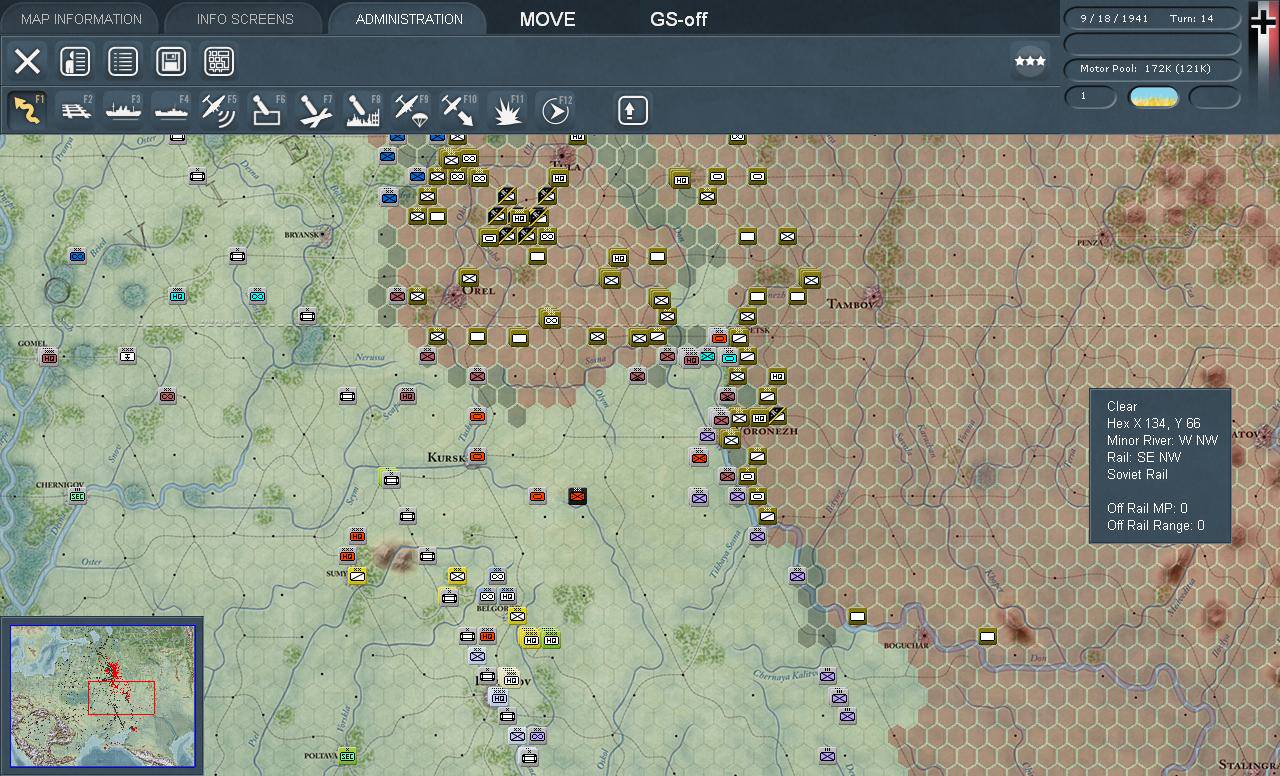The image size is (1280, 776).
Task: Click the Penza city label
Action: 1088,242
